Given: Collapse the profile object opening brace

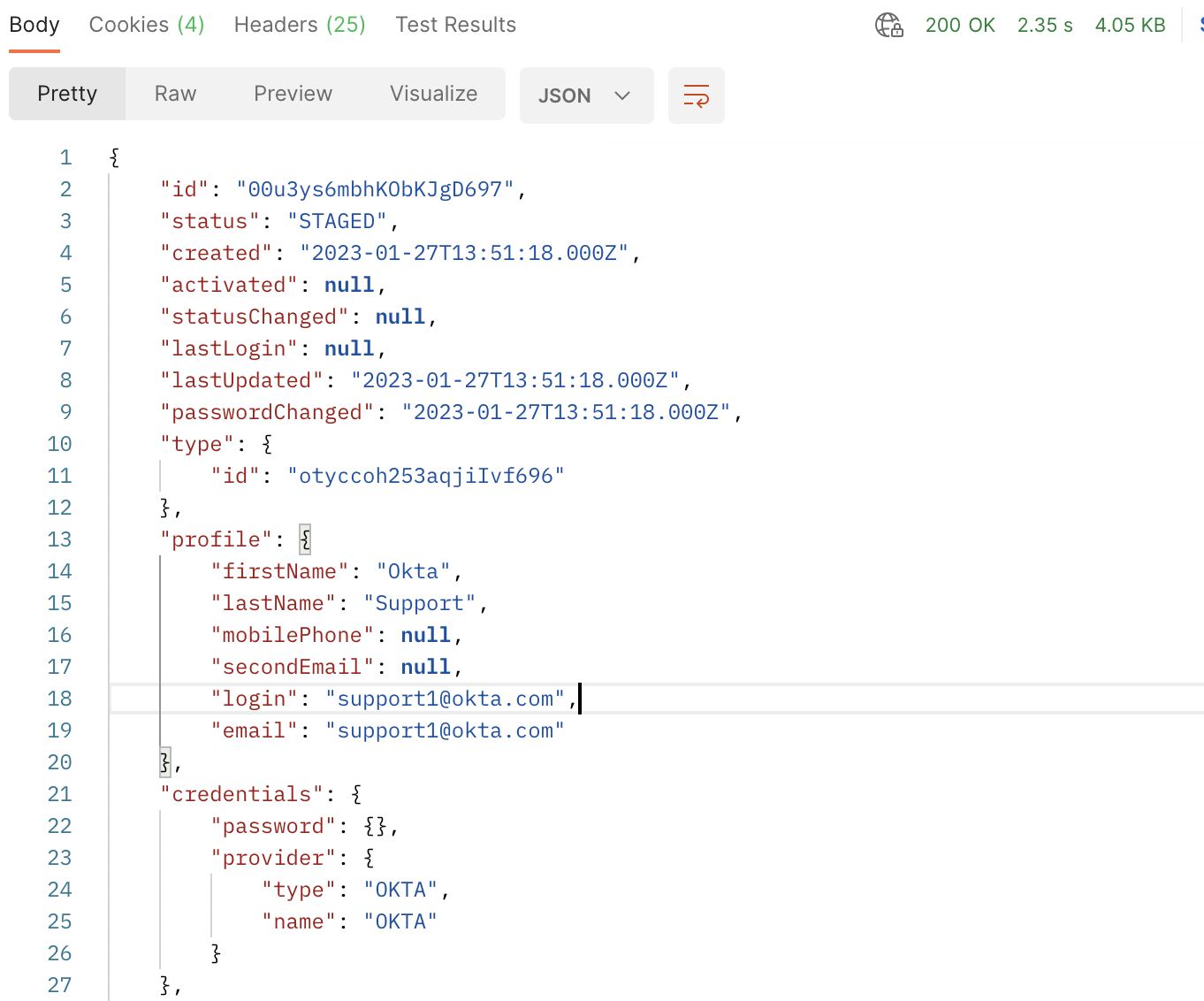Looking at the screenshot, I should coord(305,539).
